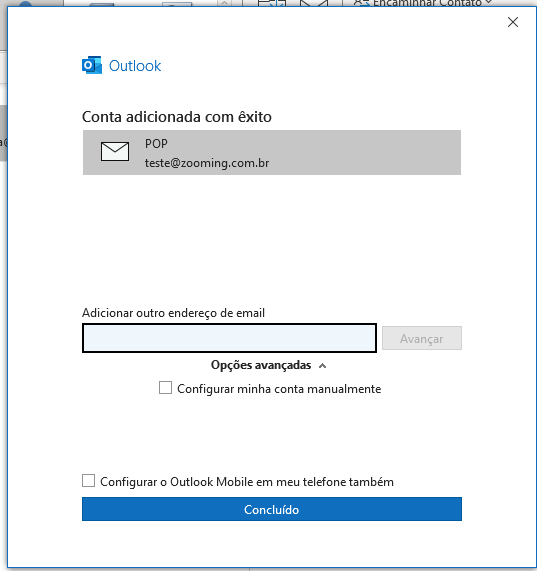Enable the Configurar o Outlook Mobile checkbox
Viewport: 537px width, 571px height.
tap(88, 481)
